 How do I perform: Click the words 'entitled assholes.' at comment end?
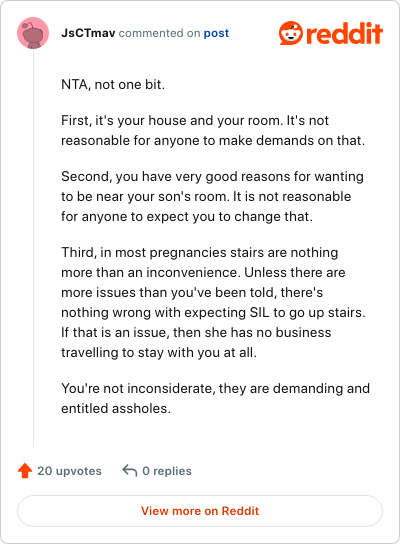(116, 408)
